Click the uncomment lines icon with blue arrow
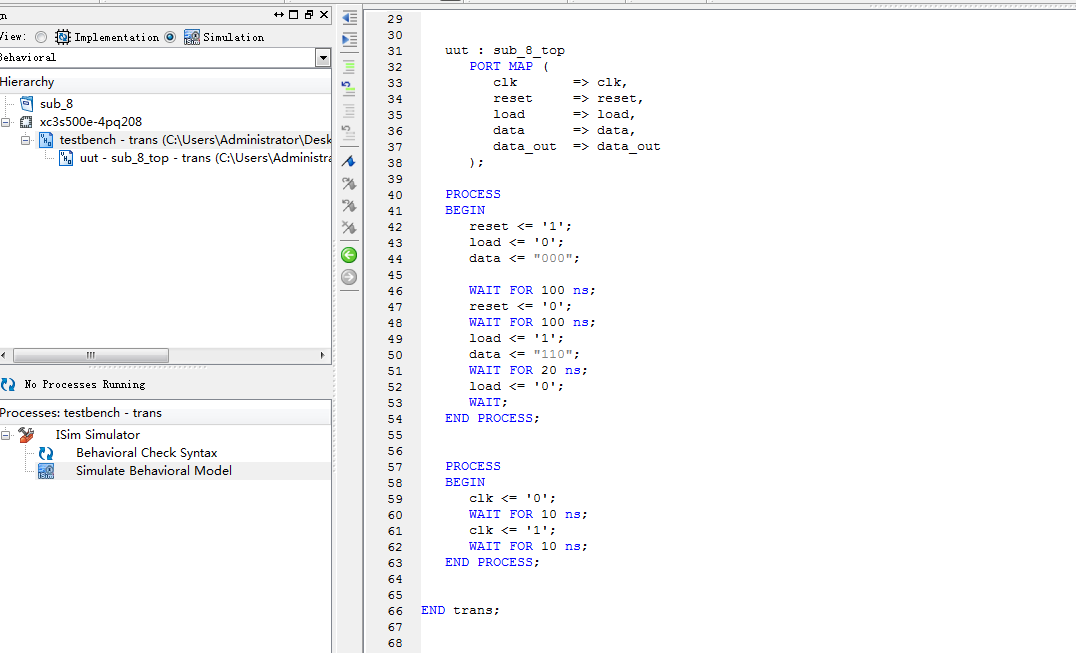 349,88
